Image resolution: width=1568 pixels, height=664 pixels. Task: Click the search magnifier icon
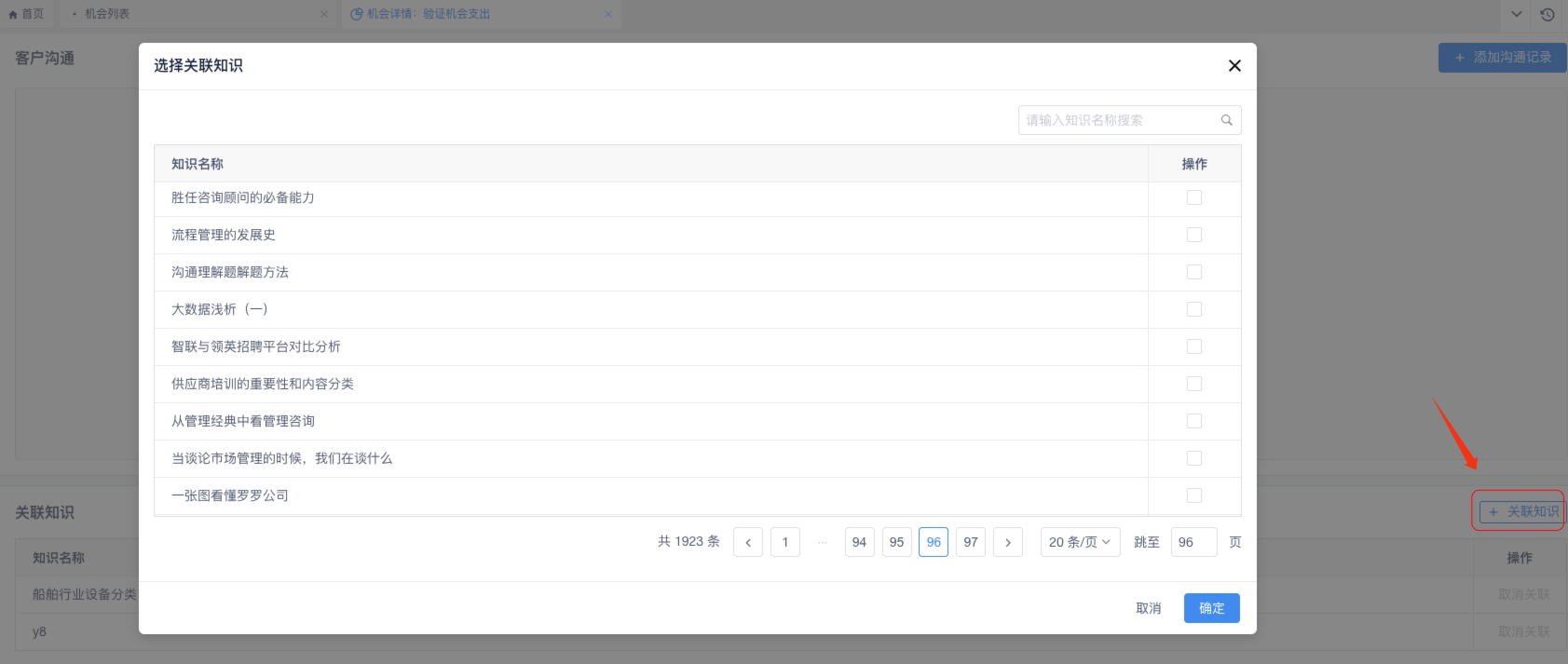pos(1226,120)
